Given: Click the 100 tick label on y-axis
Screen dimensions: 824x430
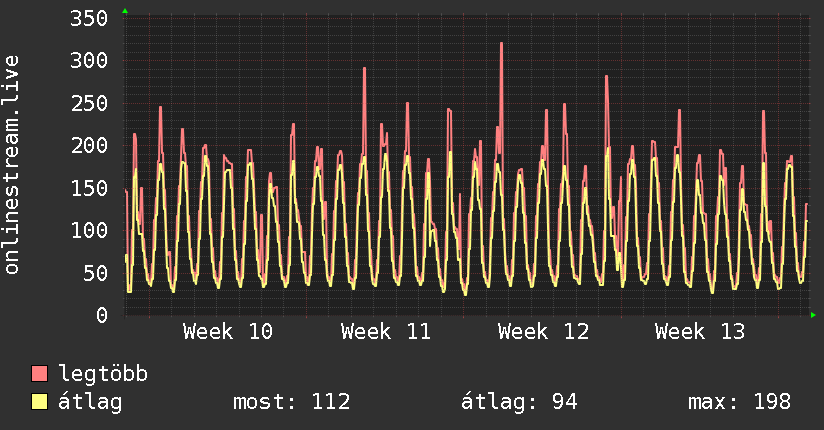Looking at the screenshot, I should click(90, 231).
